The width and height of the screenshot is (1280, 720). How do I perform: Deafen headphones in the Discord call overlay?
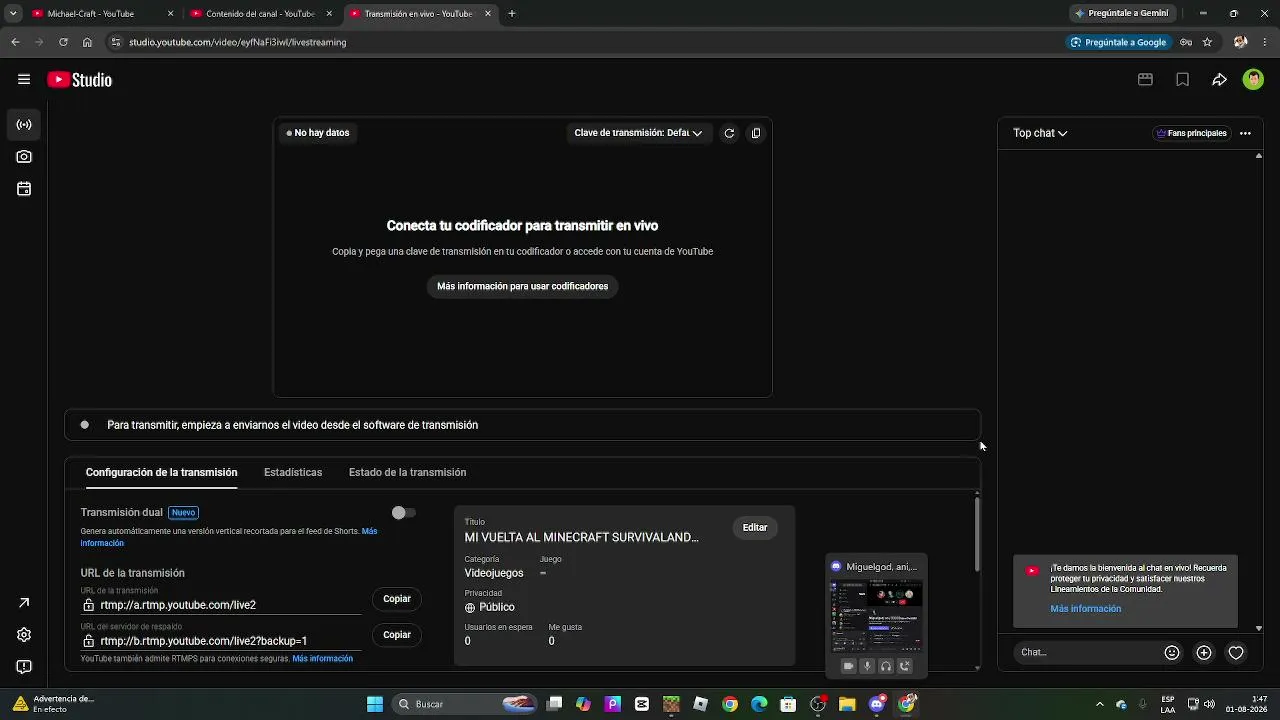coord(886,666)
